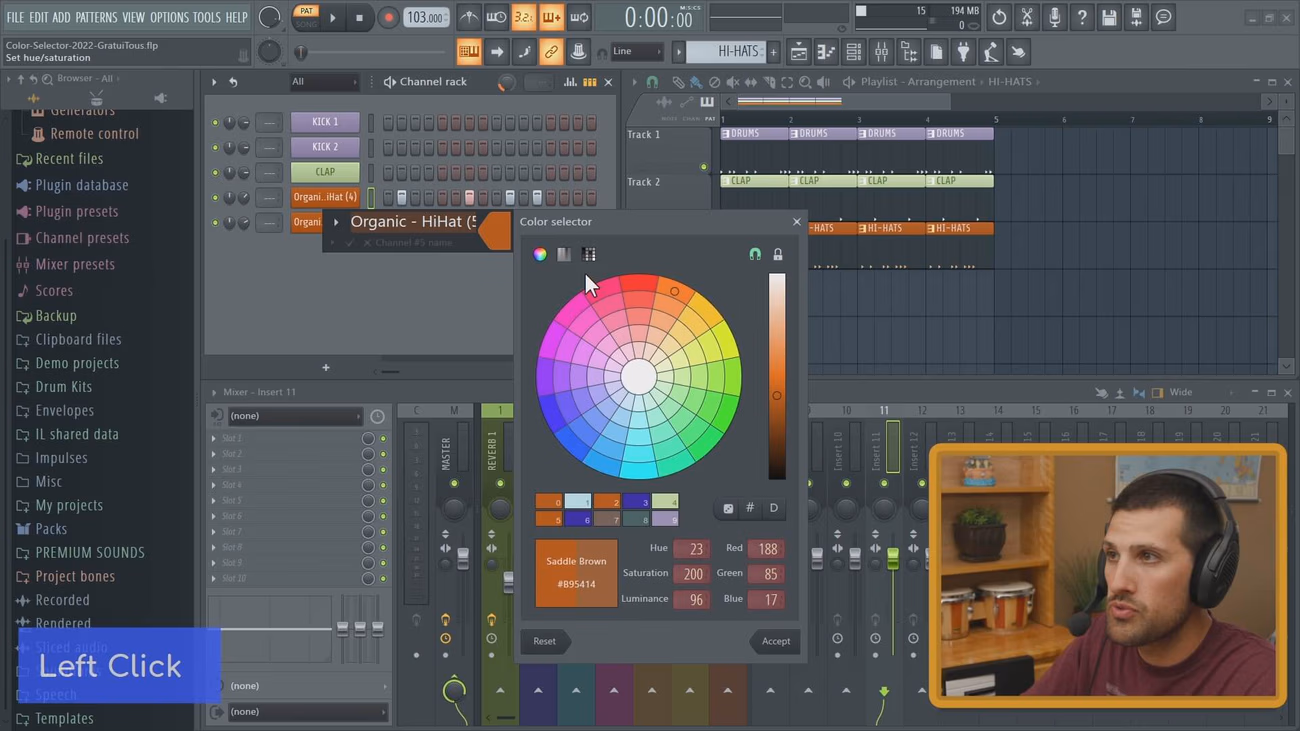This screenshot has width=1300, height=731.
Task: Click the metronome icon in top toolbar
Action: 468,17
